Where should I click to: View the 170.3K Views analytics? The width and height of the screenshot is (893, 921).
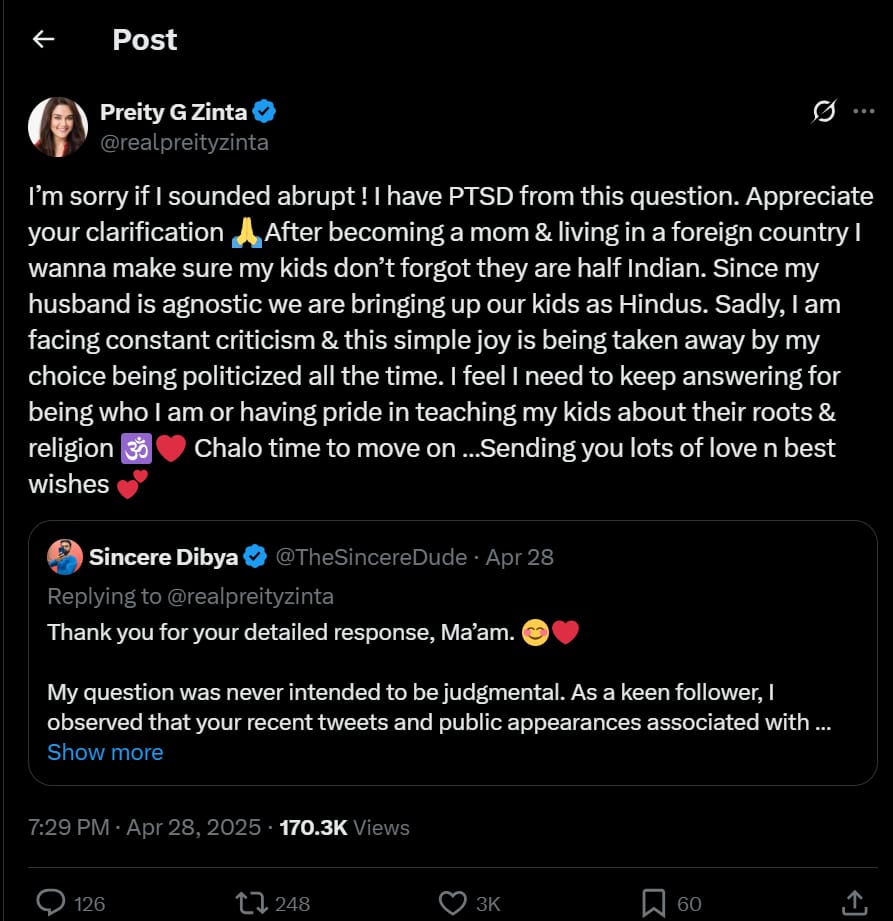[x=344, y=827]
